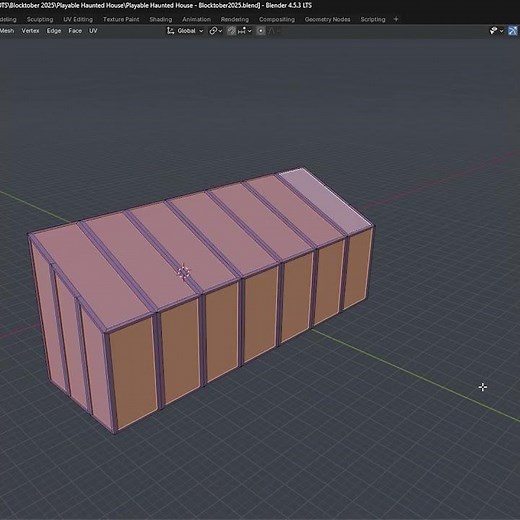The width and height of the screenshot is (520, 520).
Task: Switch to the Geometry Nodes workspace
Action: (327, 19)
